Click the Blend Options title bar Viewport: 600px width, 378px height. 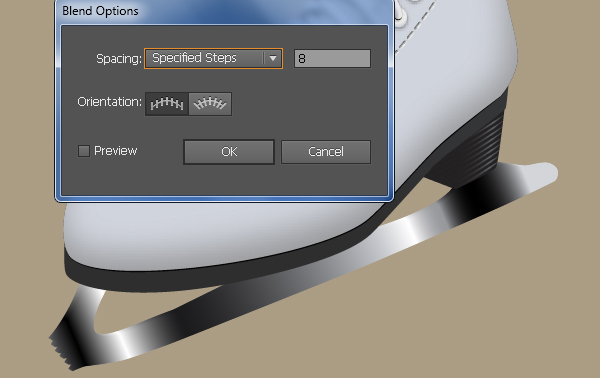tap(224, 11)
